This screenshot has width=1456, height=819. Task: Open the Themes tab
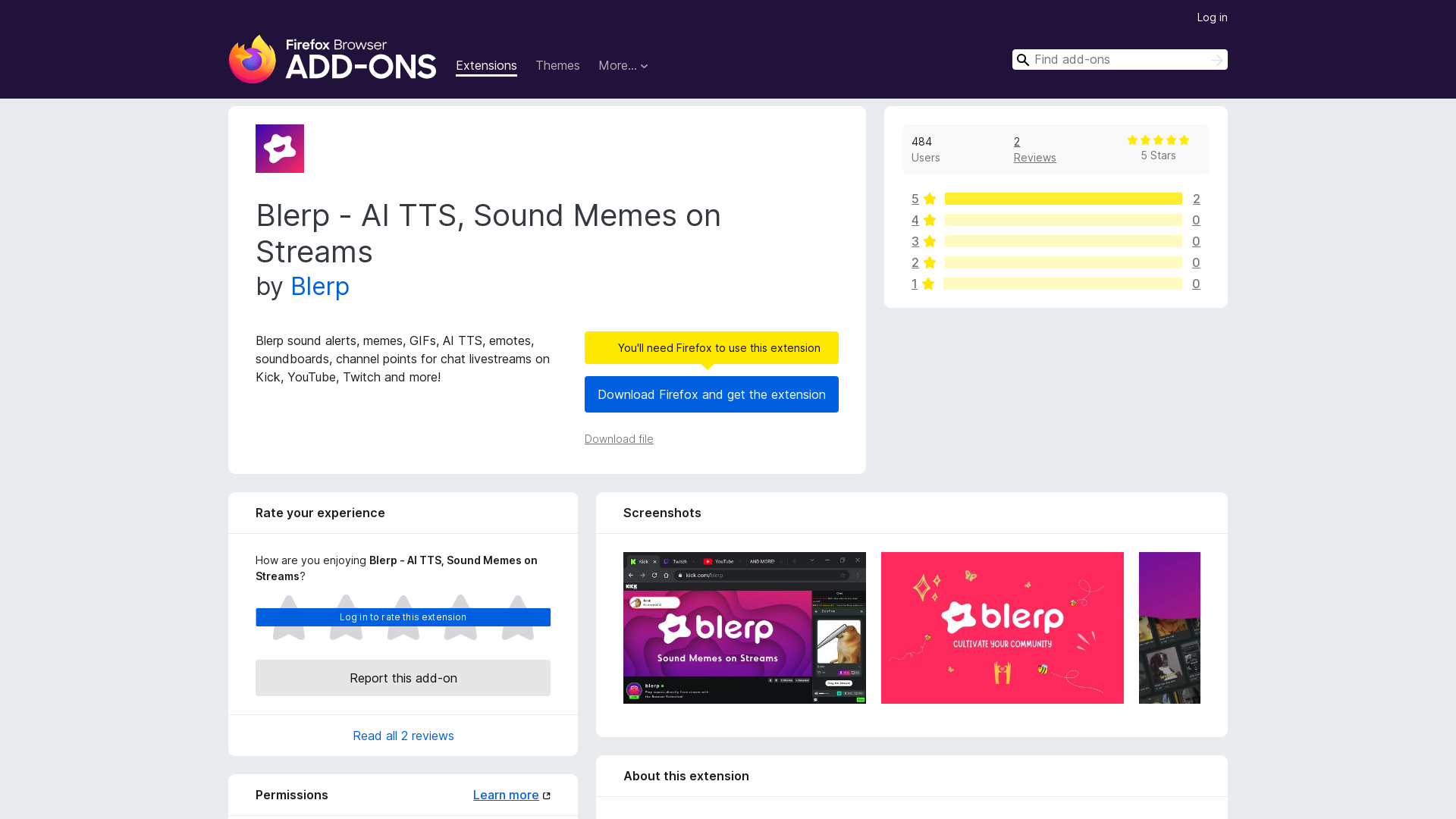[557, 66]
